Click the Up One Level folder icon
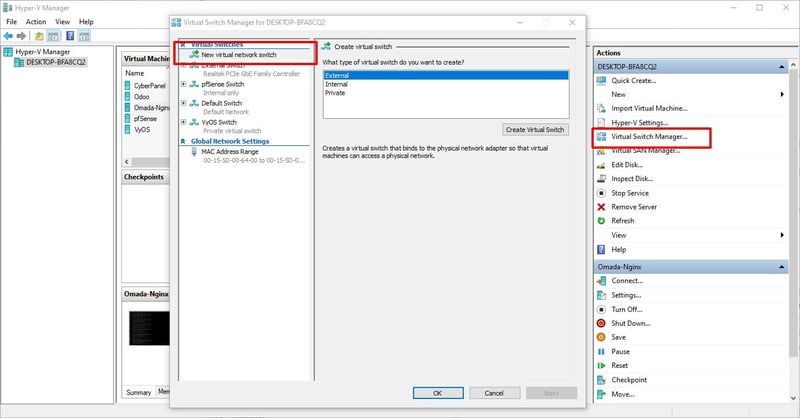 (x=39, y=36)
